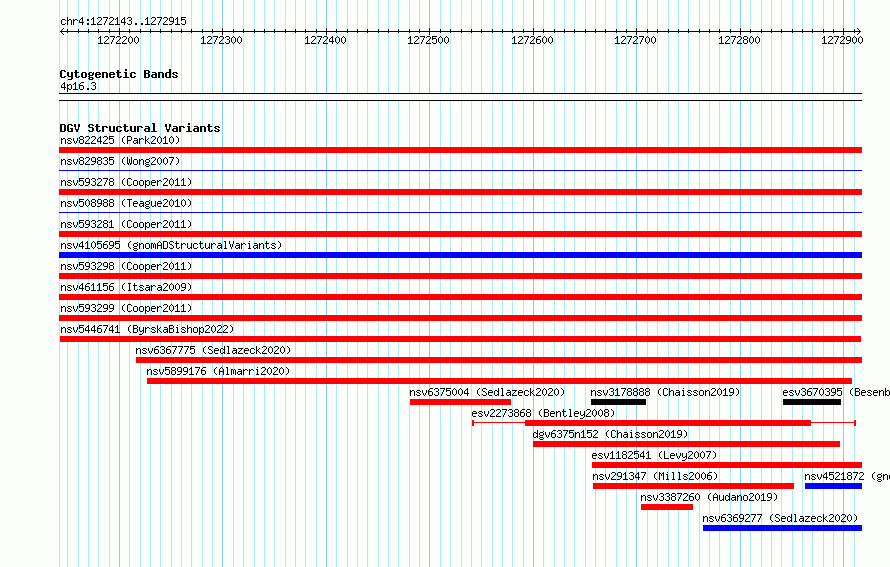Click the blue bar of nsv6369277
Viewport: 890px width, 567px height.
[782, 528]
